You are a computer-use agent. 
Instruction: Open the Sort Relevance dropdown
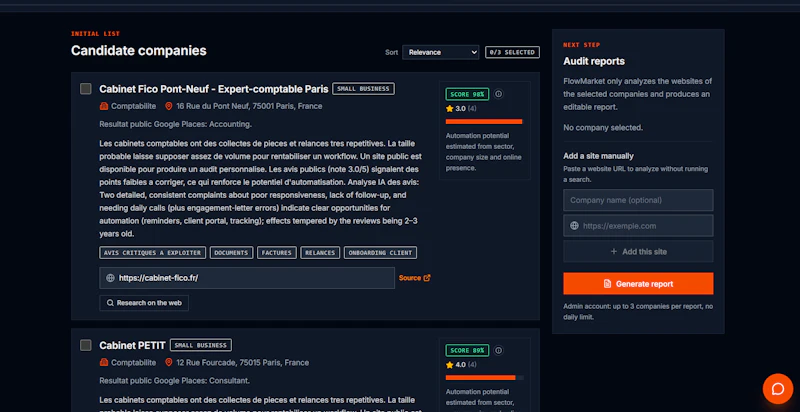[x=440, y=52]
